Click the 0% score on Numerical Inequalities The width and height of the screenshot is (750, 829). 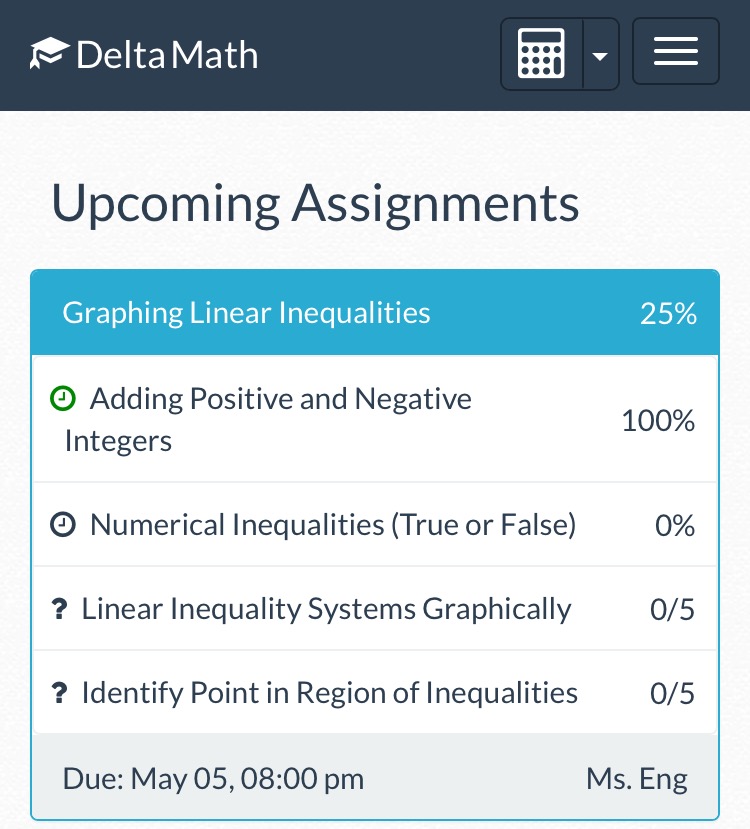(675, 526)
